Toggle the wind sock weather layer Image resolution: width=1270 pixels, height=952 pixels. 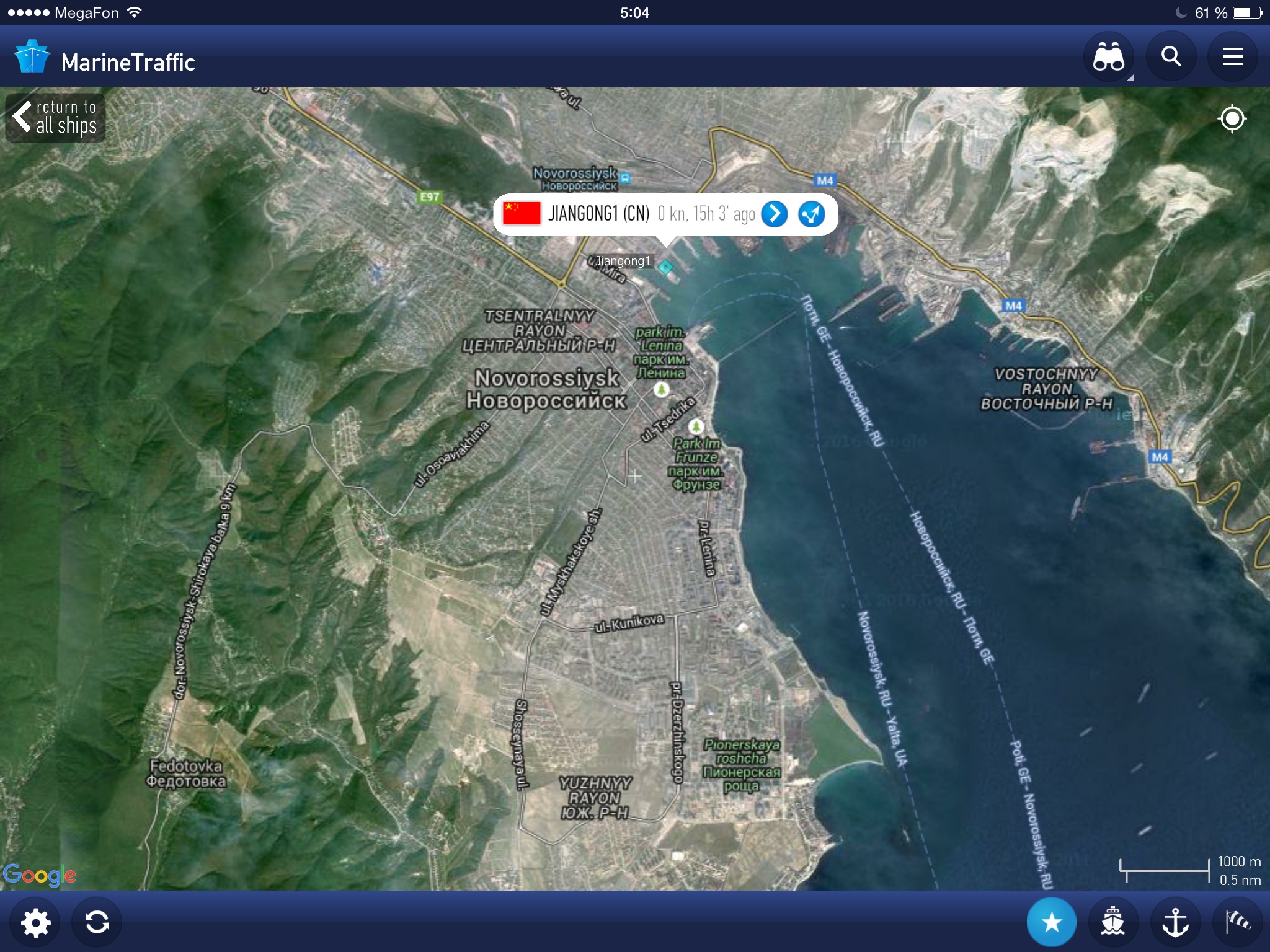(1237, 922)
